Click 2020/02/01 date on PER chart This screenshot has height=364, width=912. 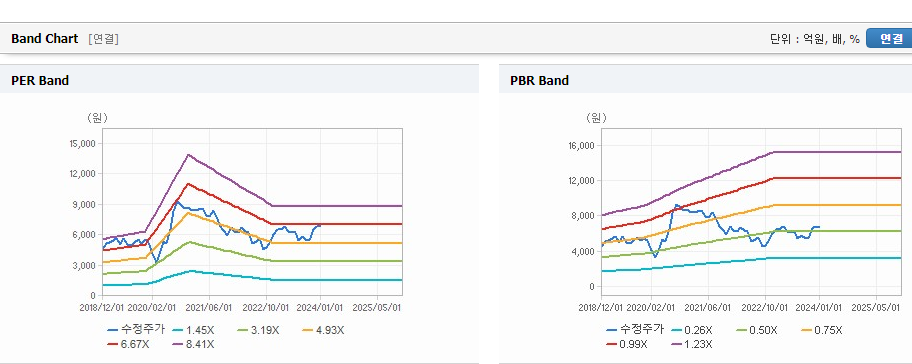pos(153,307)
